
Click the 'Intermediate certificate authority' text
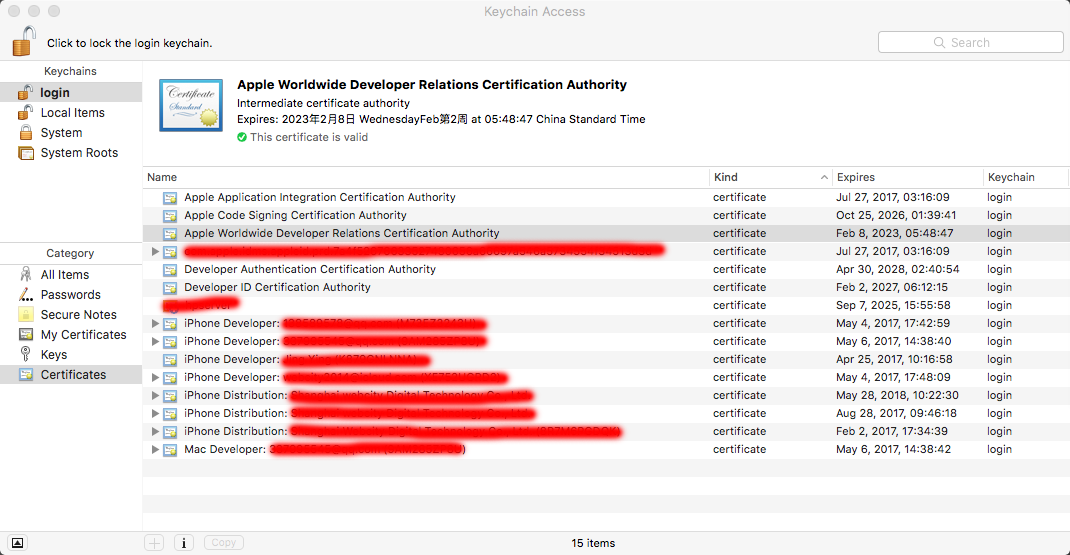click(x=323, y=103)
